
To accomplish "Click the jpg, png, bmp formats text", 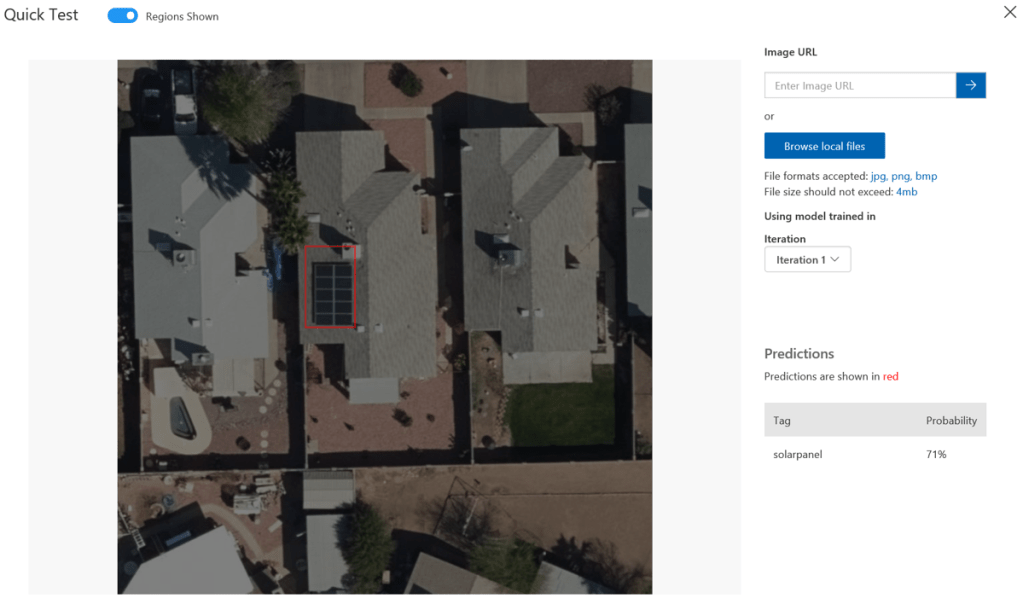I will (x=903, y=177).
